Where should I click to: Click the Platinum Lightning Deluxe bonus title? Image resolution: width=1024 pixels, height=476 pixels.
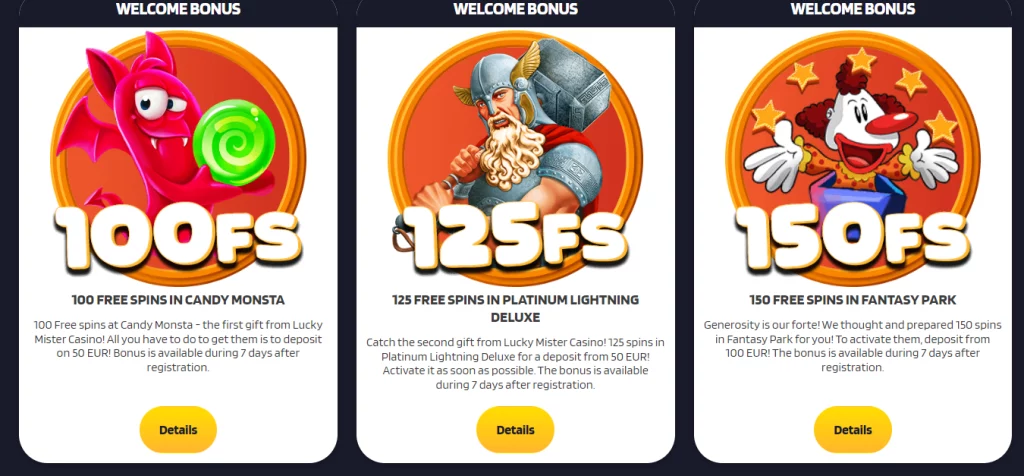(515, 309)
